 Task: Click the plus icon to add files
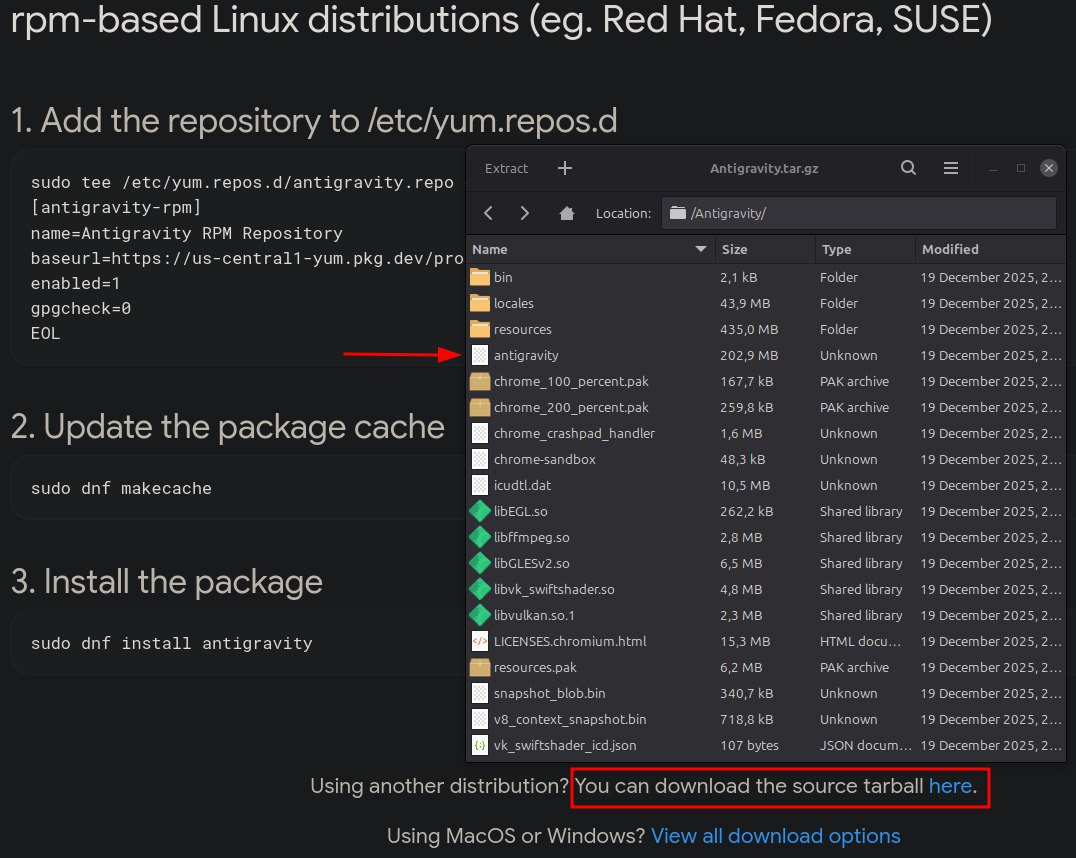click(565, 168)
